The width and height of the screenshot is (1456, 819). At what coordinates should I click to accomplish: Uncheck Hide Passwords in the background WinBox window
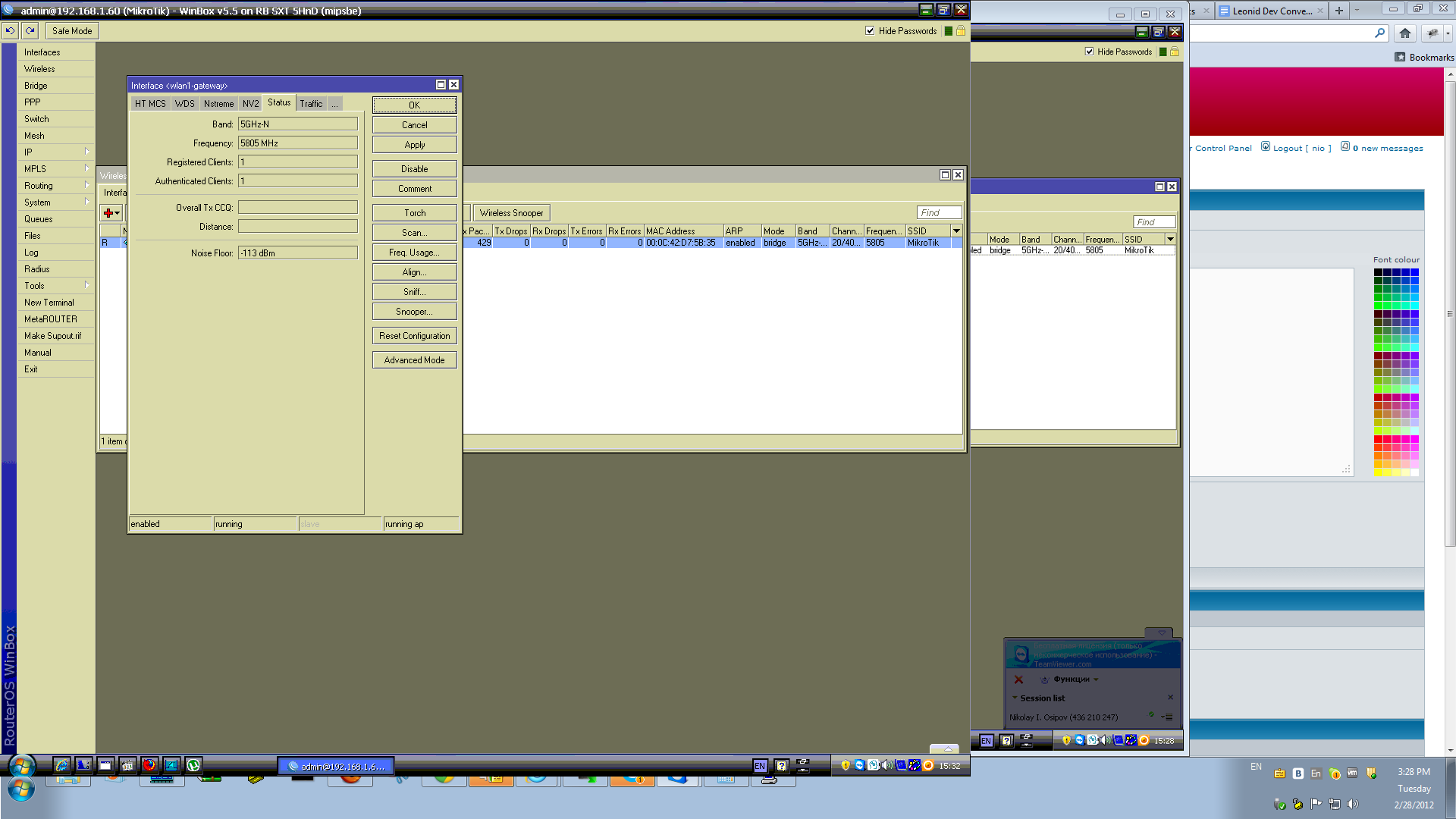click(1087, 51)
